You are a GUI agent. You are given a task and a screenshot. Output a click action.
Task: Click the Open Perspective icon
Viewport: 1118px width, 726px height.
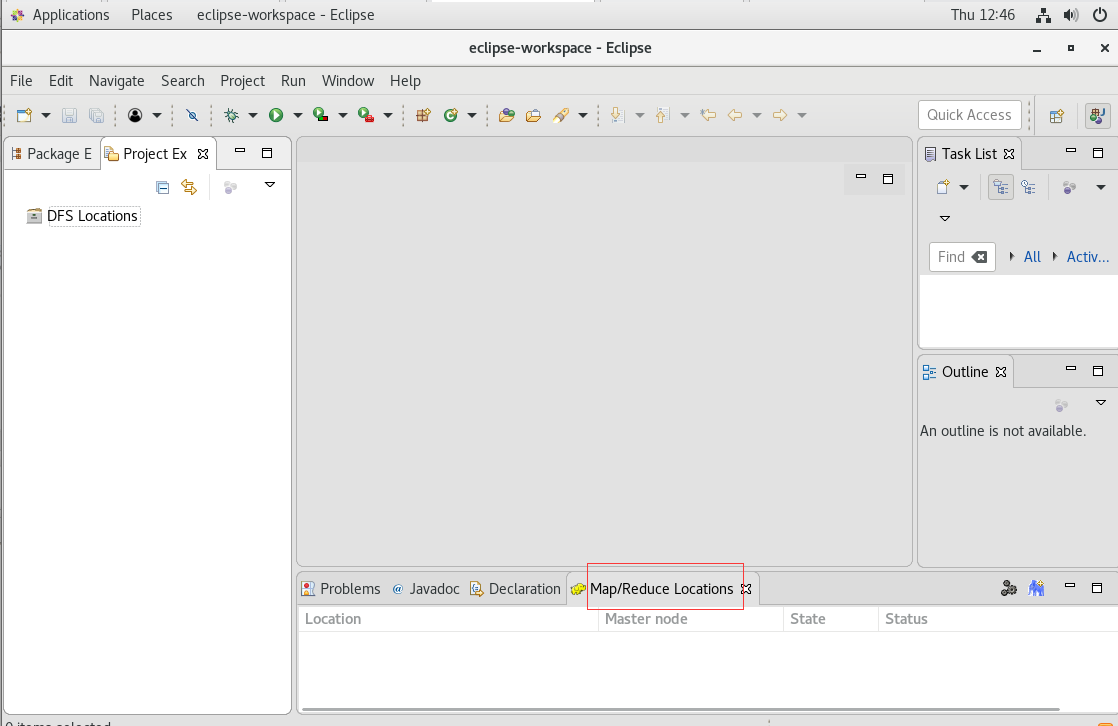(x=1057, y=116)
